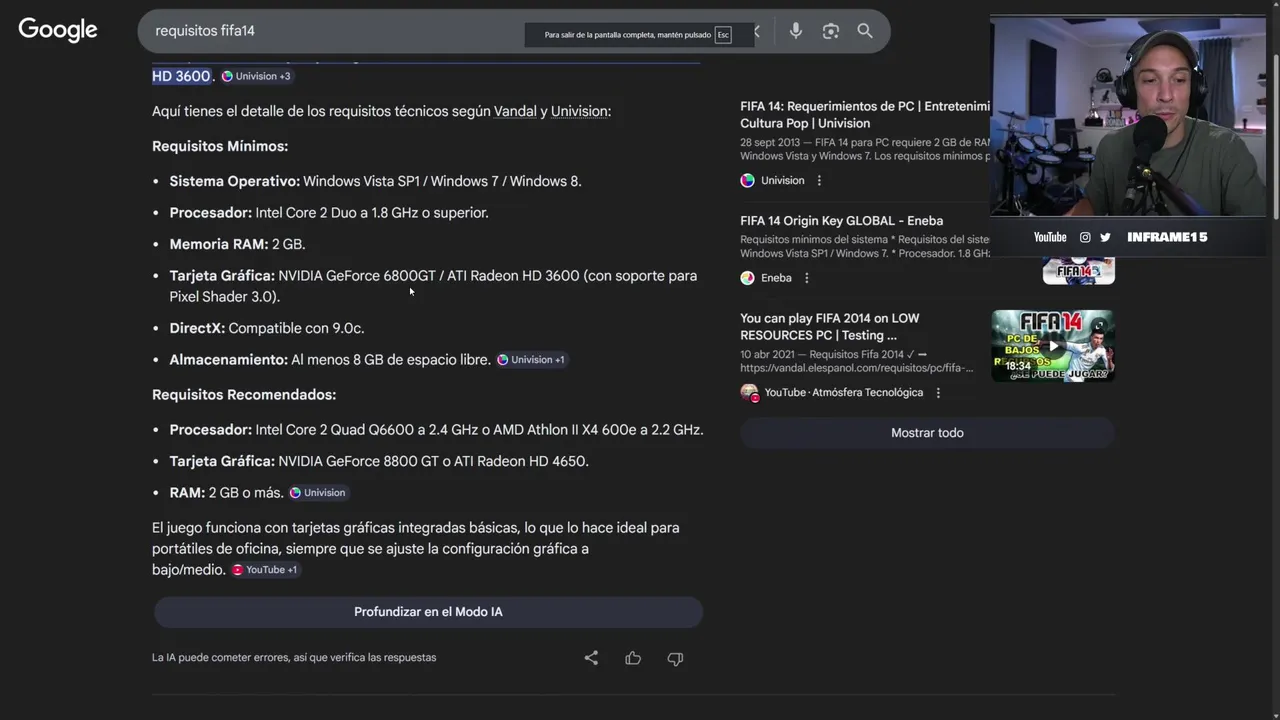Screen dimensions: 1280x720
Task: Open FIFA 14 Origin Key GLOBAL - Eneba result
Action: pos(841,220)
